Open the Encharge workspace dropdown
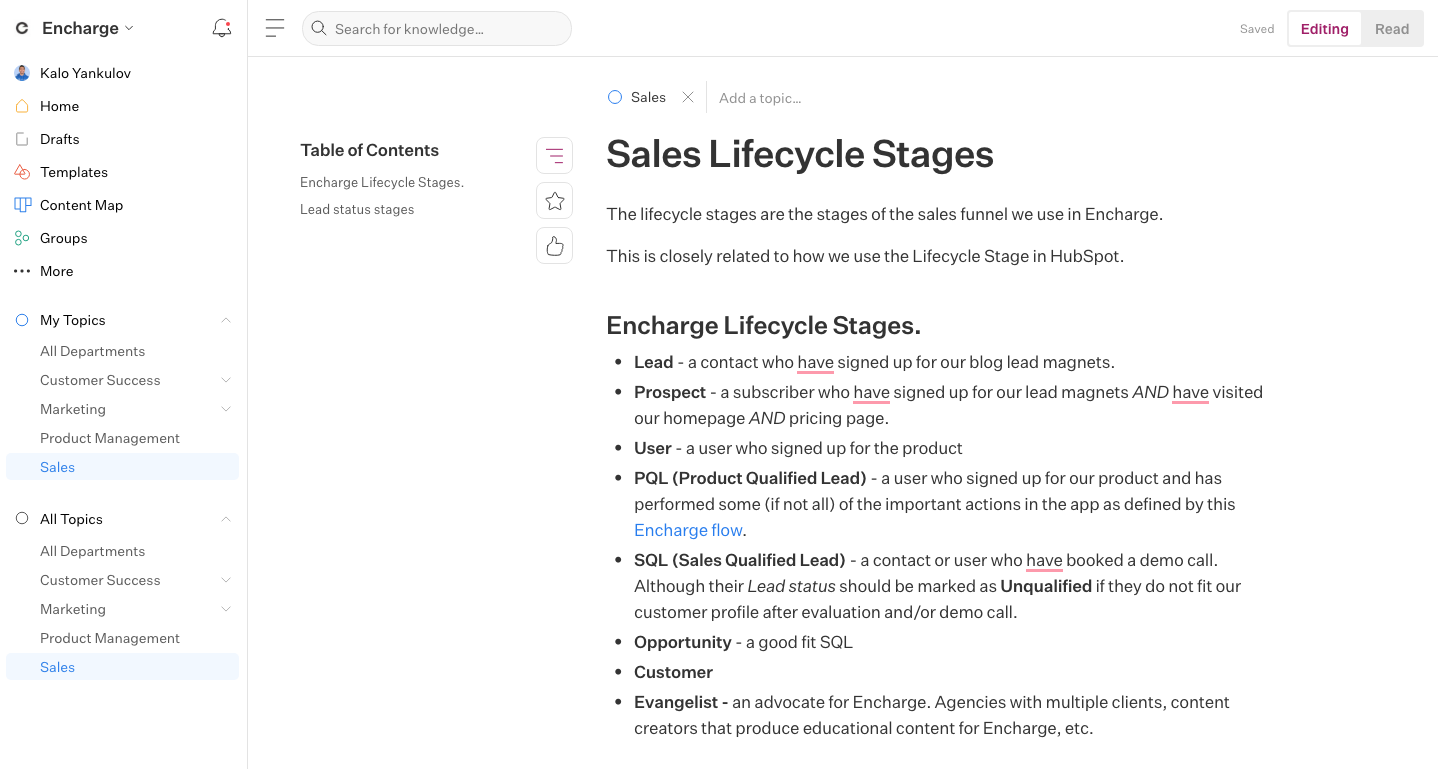Image resolution: width=1438 pixels, height=769 pixels. point(87,28)
